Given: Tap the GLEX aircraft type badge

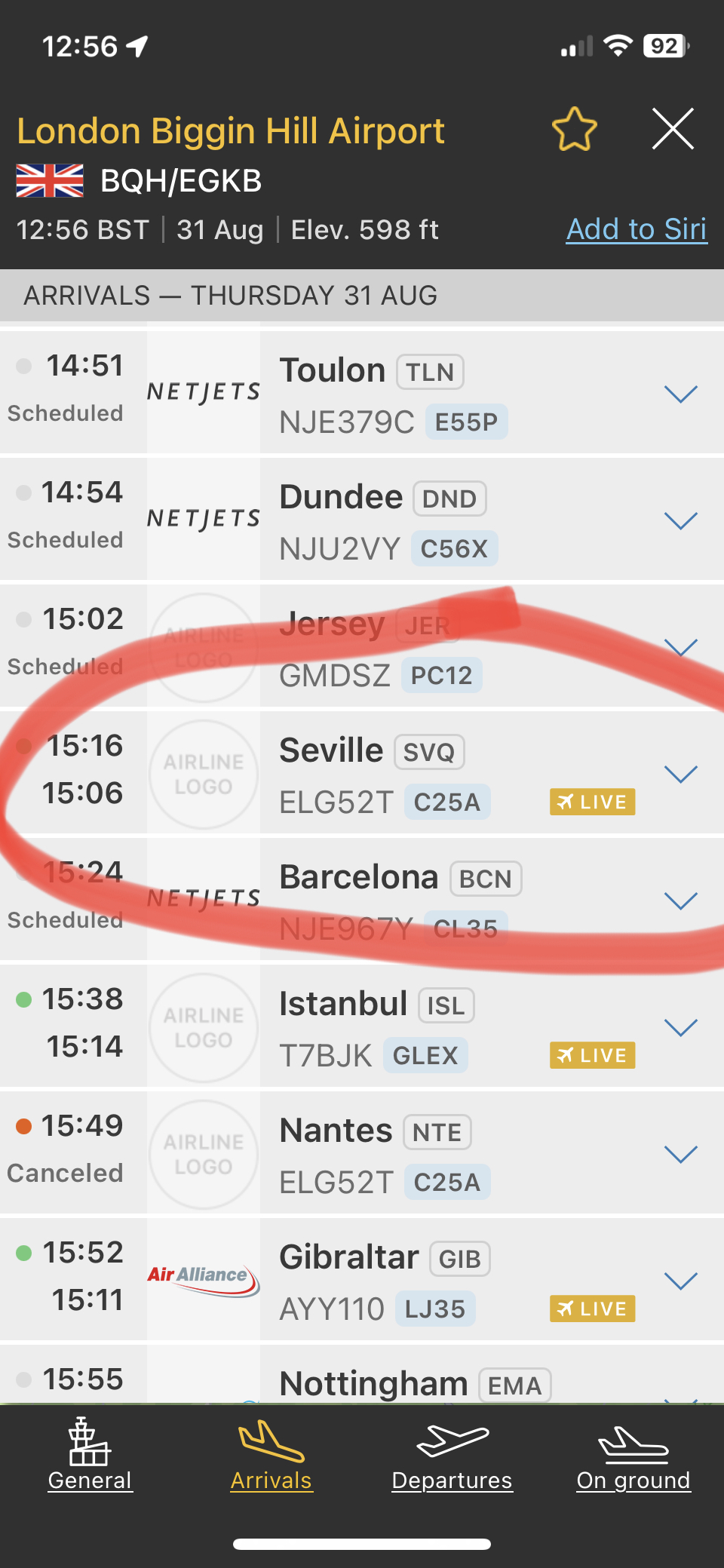Looking at the screenshot, I should point(425,1055).
